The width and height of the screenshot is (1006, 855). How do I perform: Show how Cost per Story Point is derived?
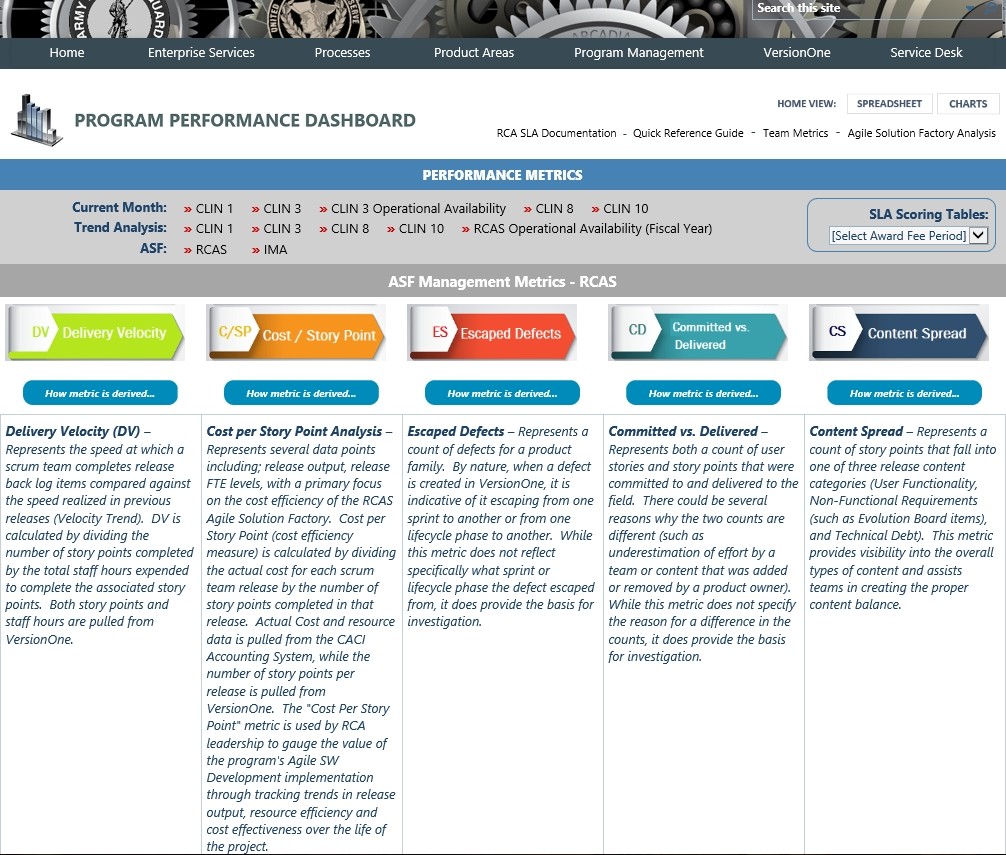tap(301, 393)
